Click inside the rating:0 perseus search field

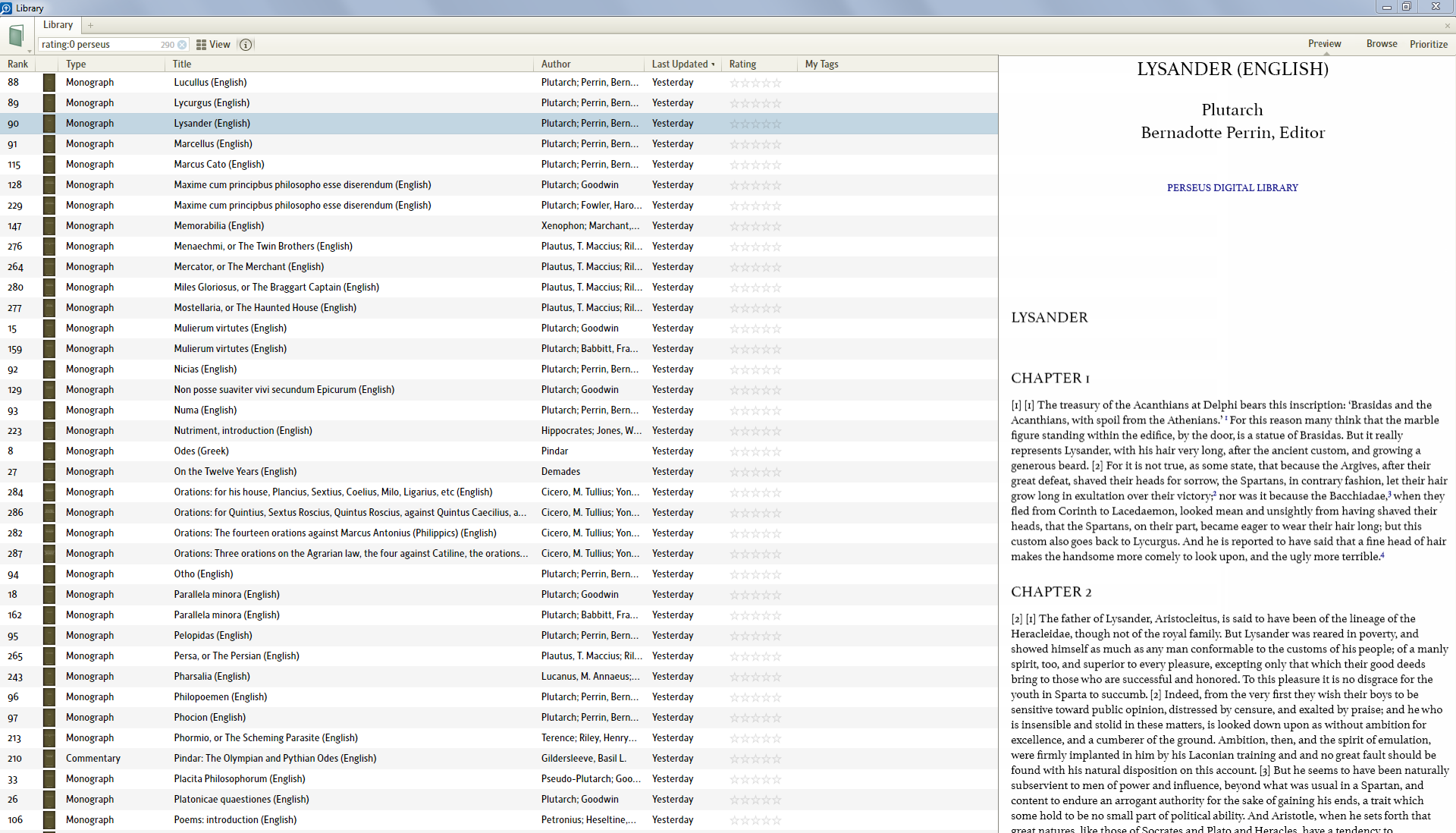point(99,45)
